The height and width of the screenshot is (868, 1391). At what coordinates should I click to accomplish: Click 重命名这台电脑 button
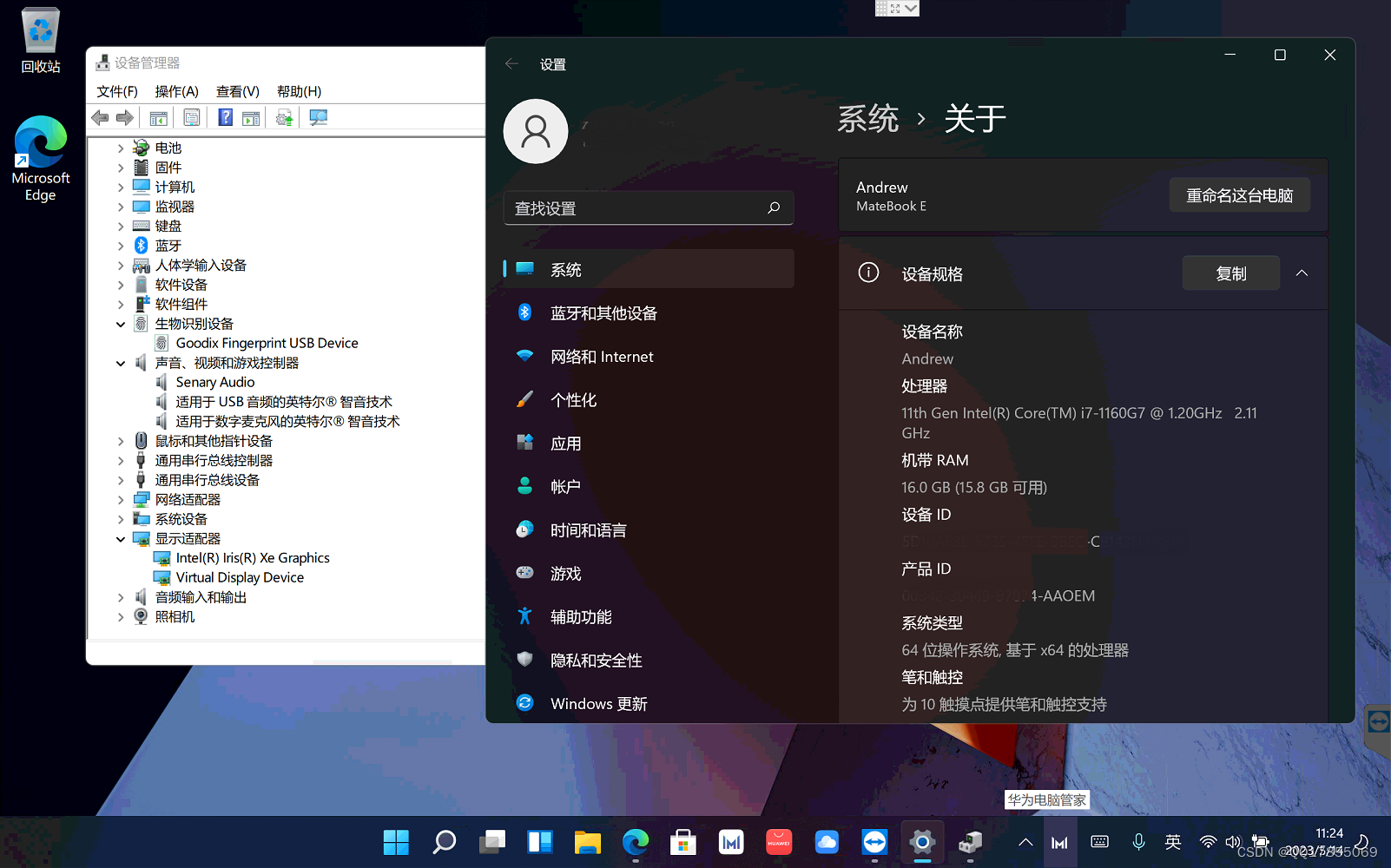coord(1240,195)
